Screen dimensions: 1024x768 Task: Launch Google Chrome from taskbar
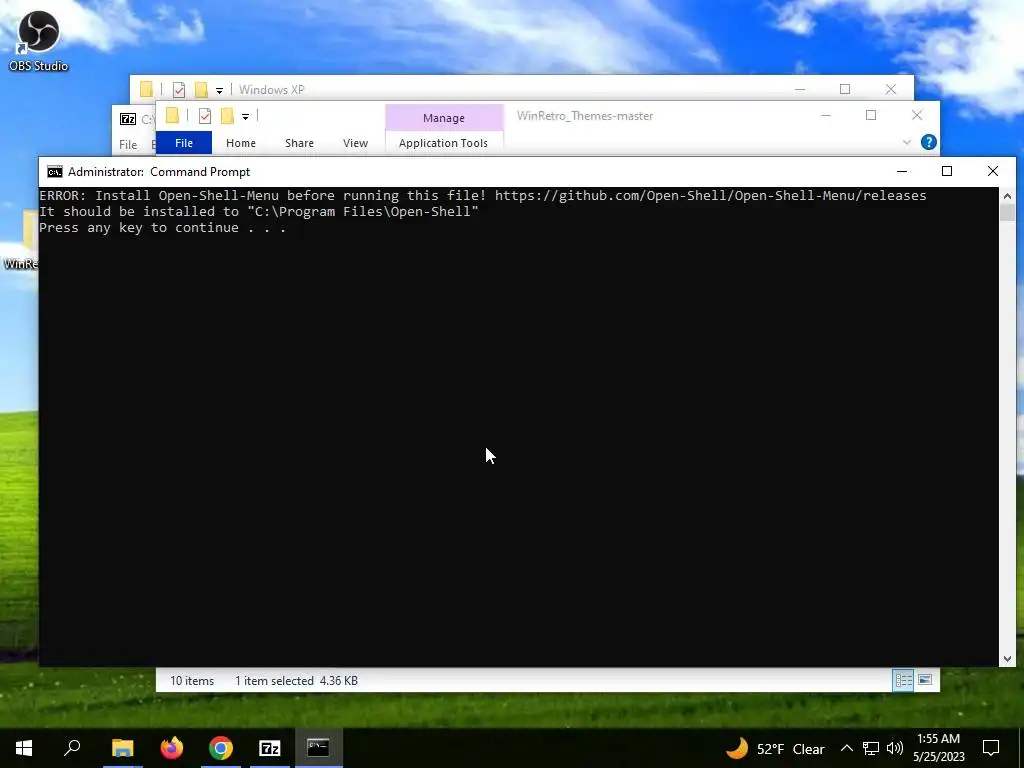(221, 748)
